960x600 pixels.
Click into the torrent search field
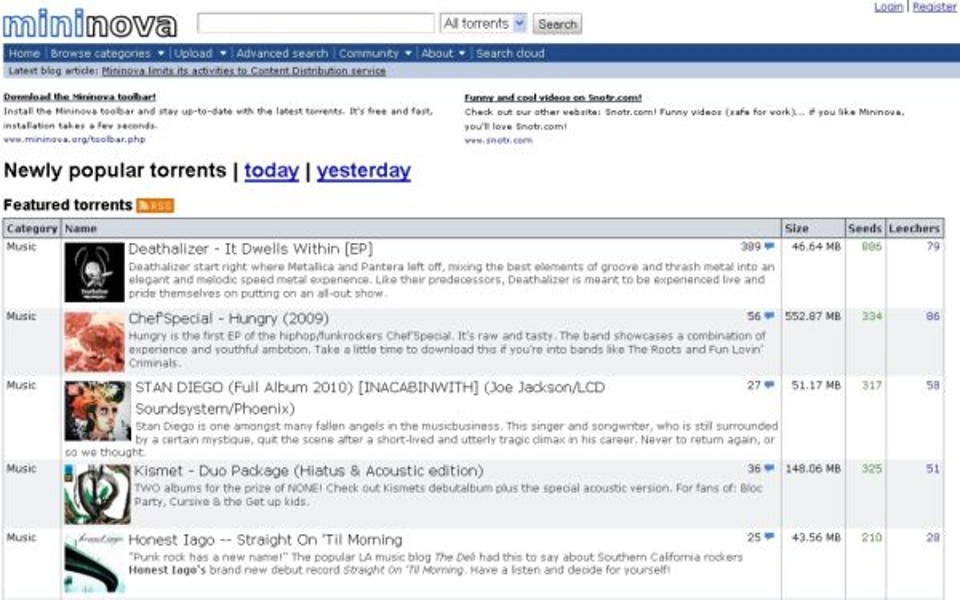click(x=315, y=23)
